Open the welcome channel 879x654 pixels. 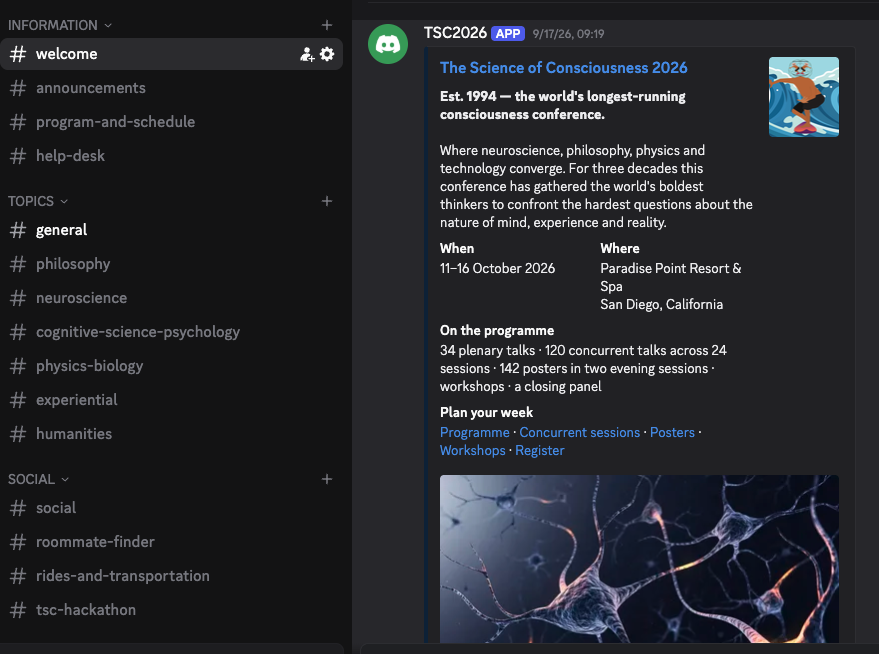[x=172, y=54]
